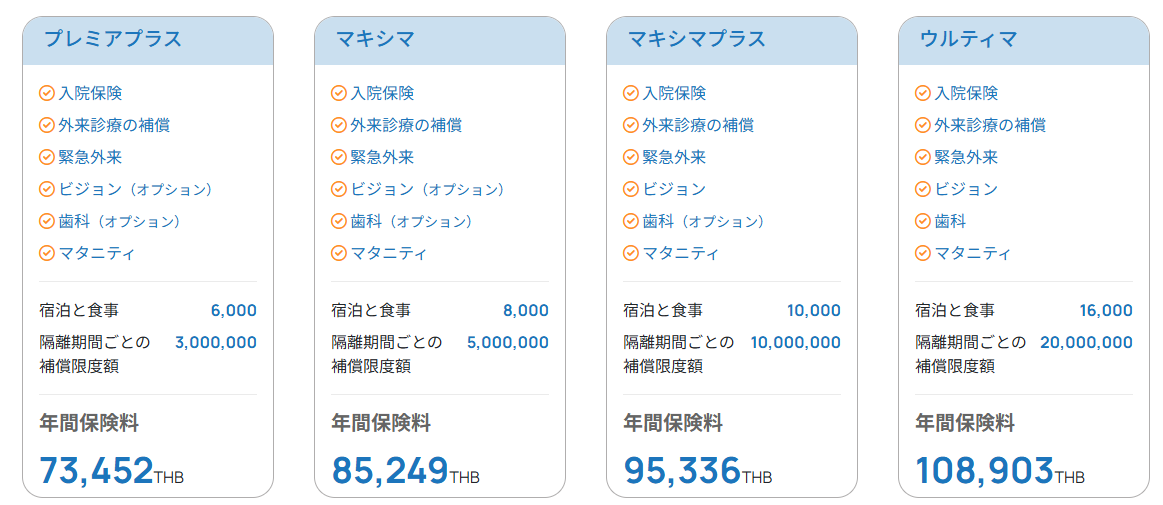Click check icon beside プレミアプラス マタニティ
Viewport: 1163px width, 505px height.
(x=46, y=253)
